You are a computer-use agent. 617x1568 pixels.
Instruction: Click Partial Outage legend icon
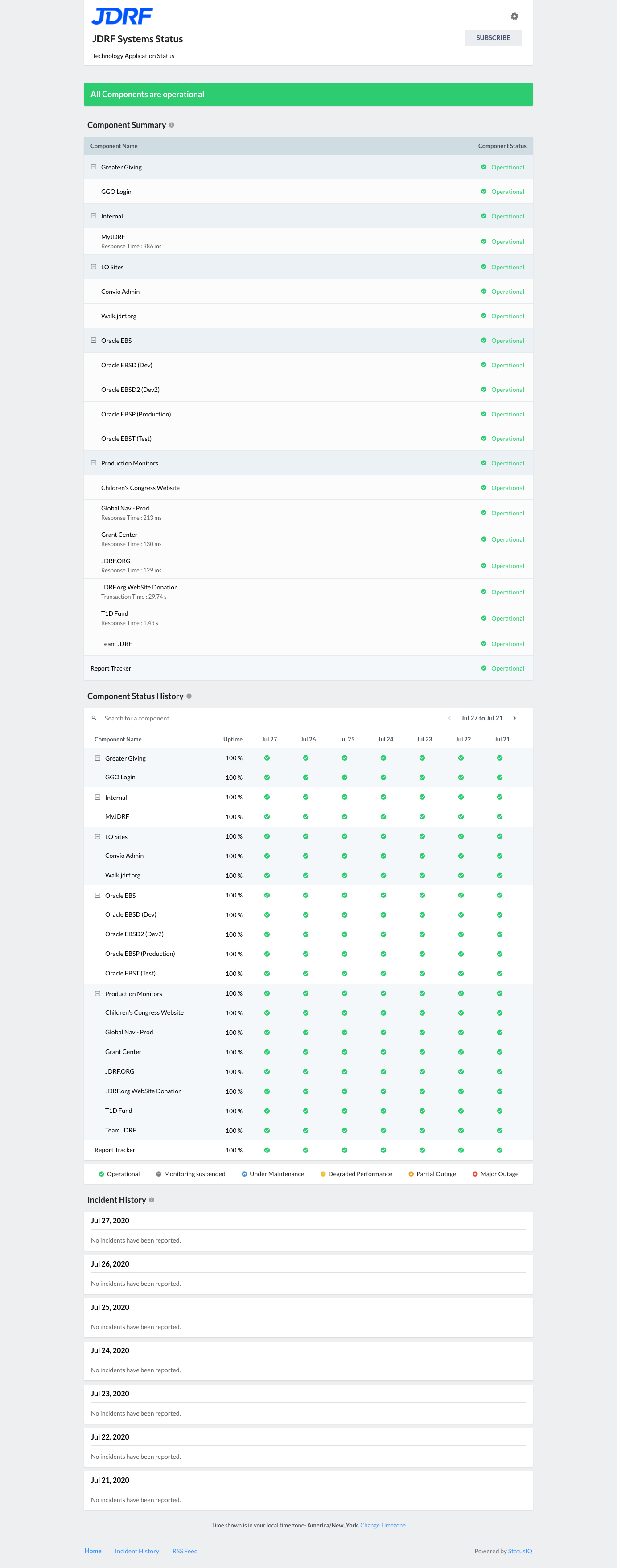tap(411, 1174)
